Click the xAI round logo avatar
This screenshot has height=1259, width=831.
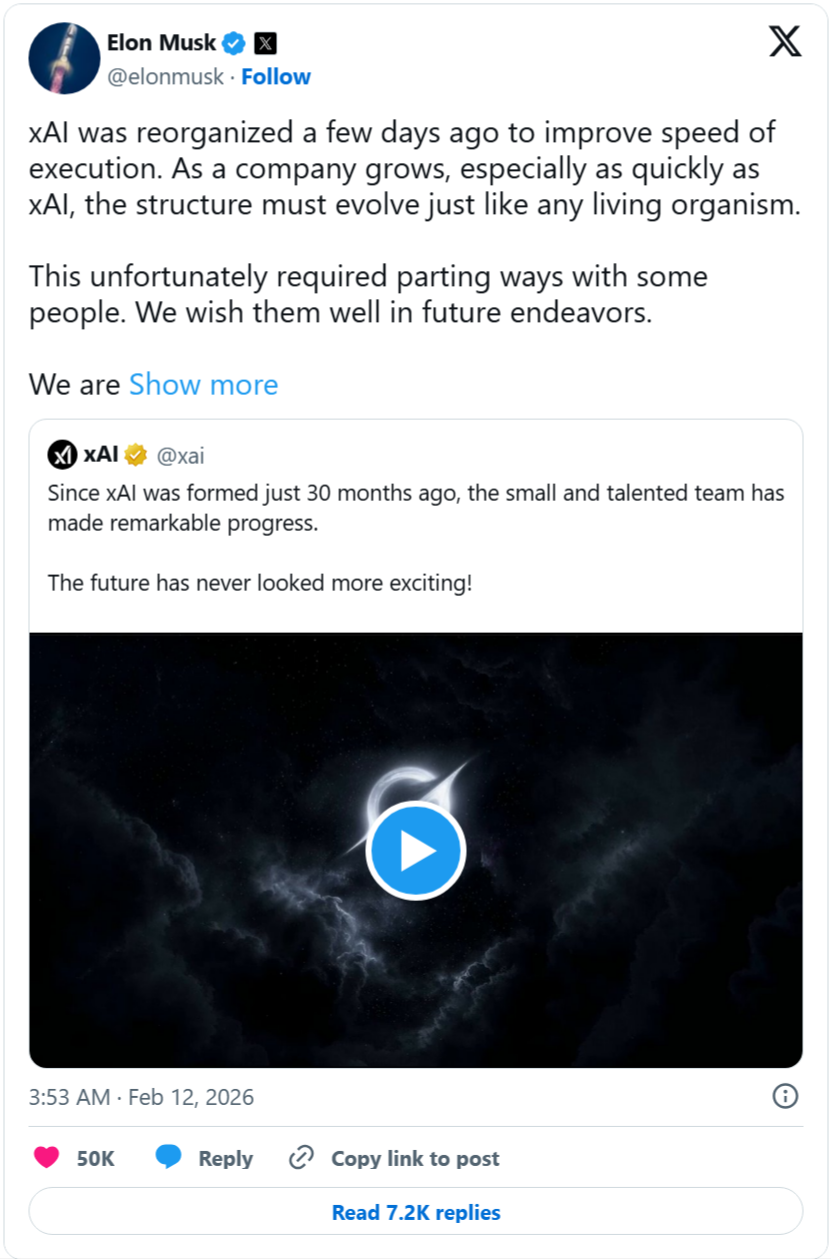[x=63, y=455]
